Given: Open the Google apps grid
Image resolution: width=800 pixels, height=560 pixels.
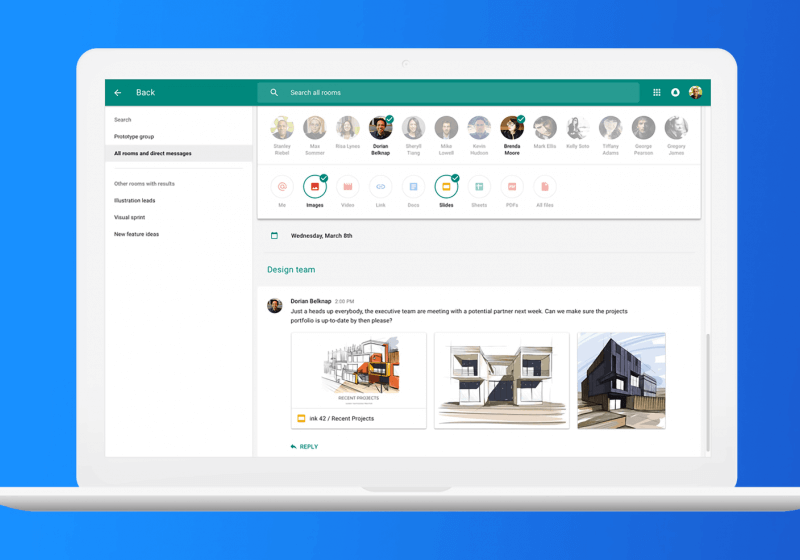Looking at the screenshot, I should [x=657, y=93].
